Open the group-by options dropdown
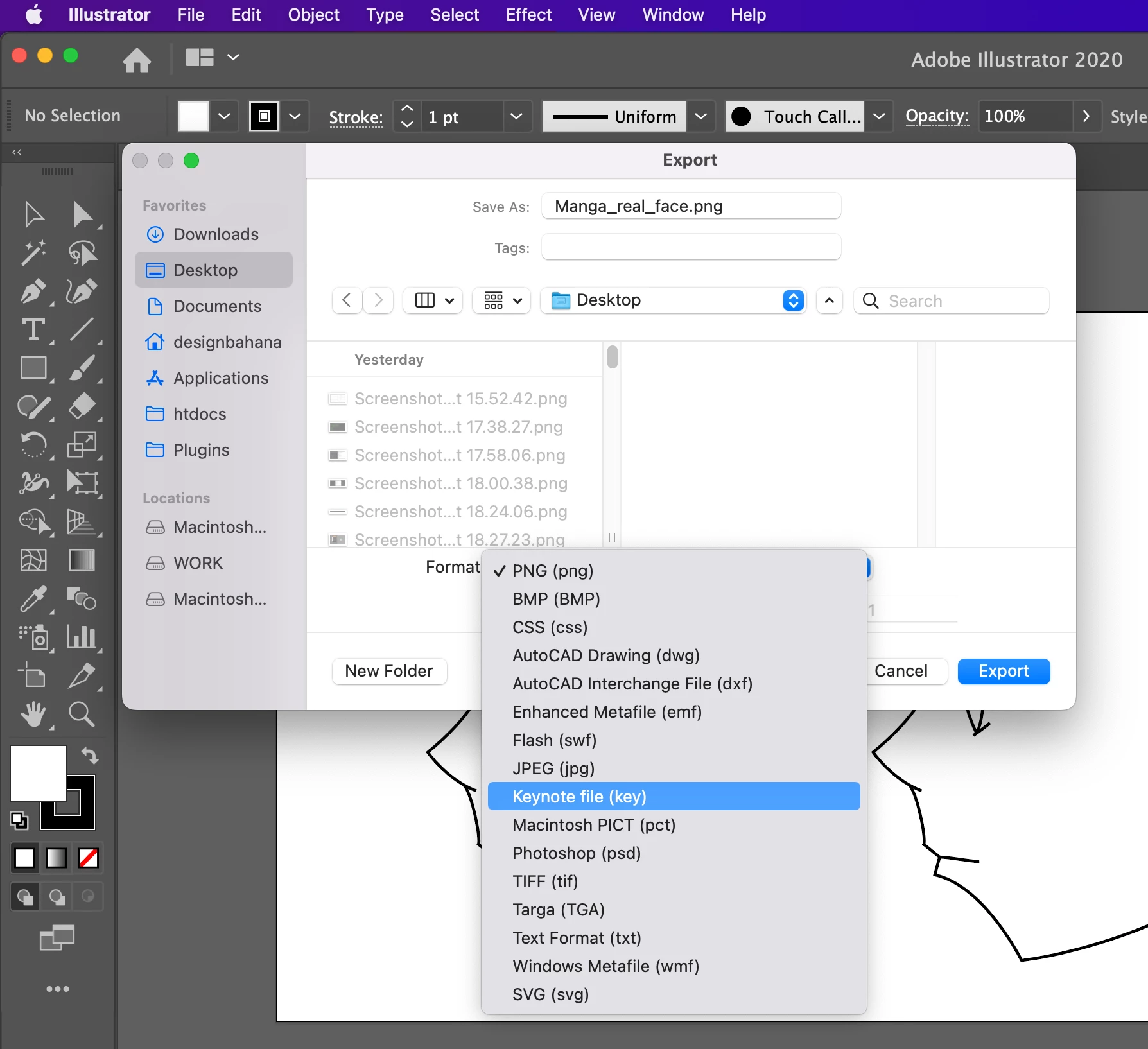This screenshot has width=1148, height=1049. pos(502,300)
